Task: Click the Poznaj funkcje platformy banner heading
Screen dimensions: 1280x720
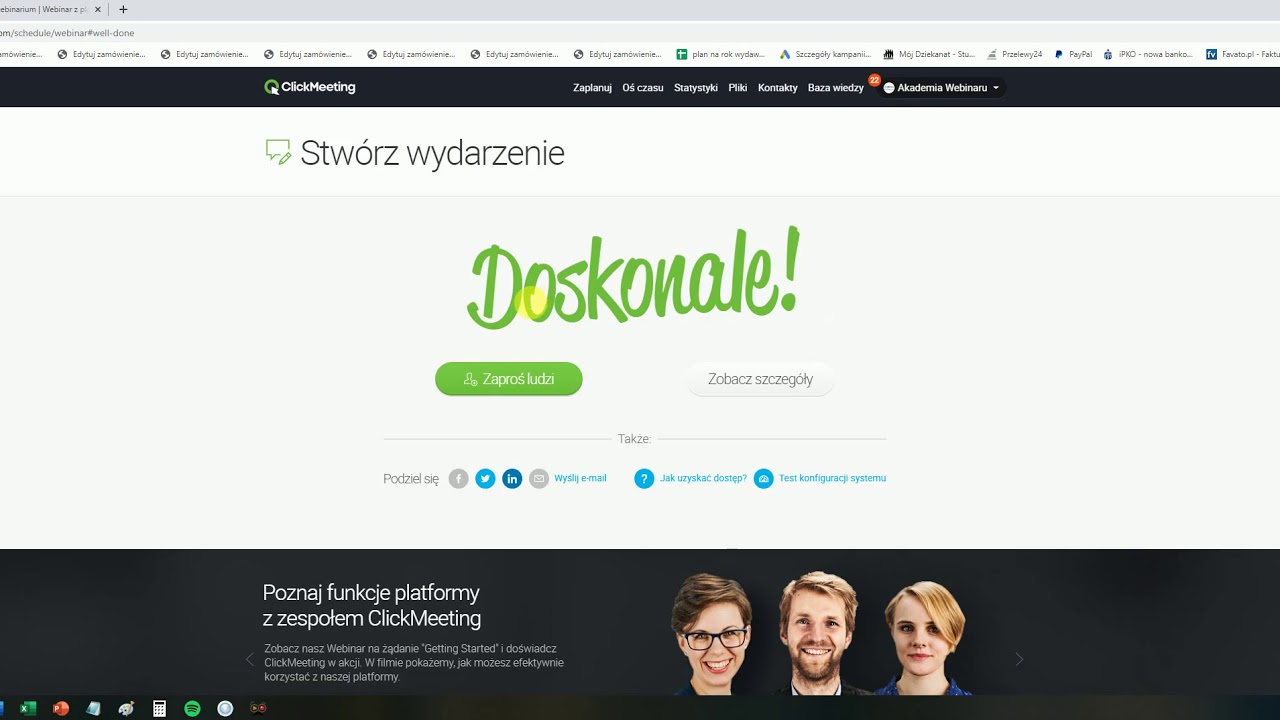Action: (x=372, y=605)
